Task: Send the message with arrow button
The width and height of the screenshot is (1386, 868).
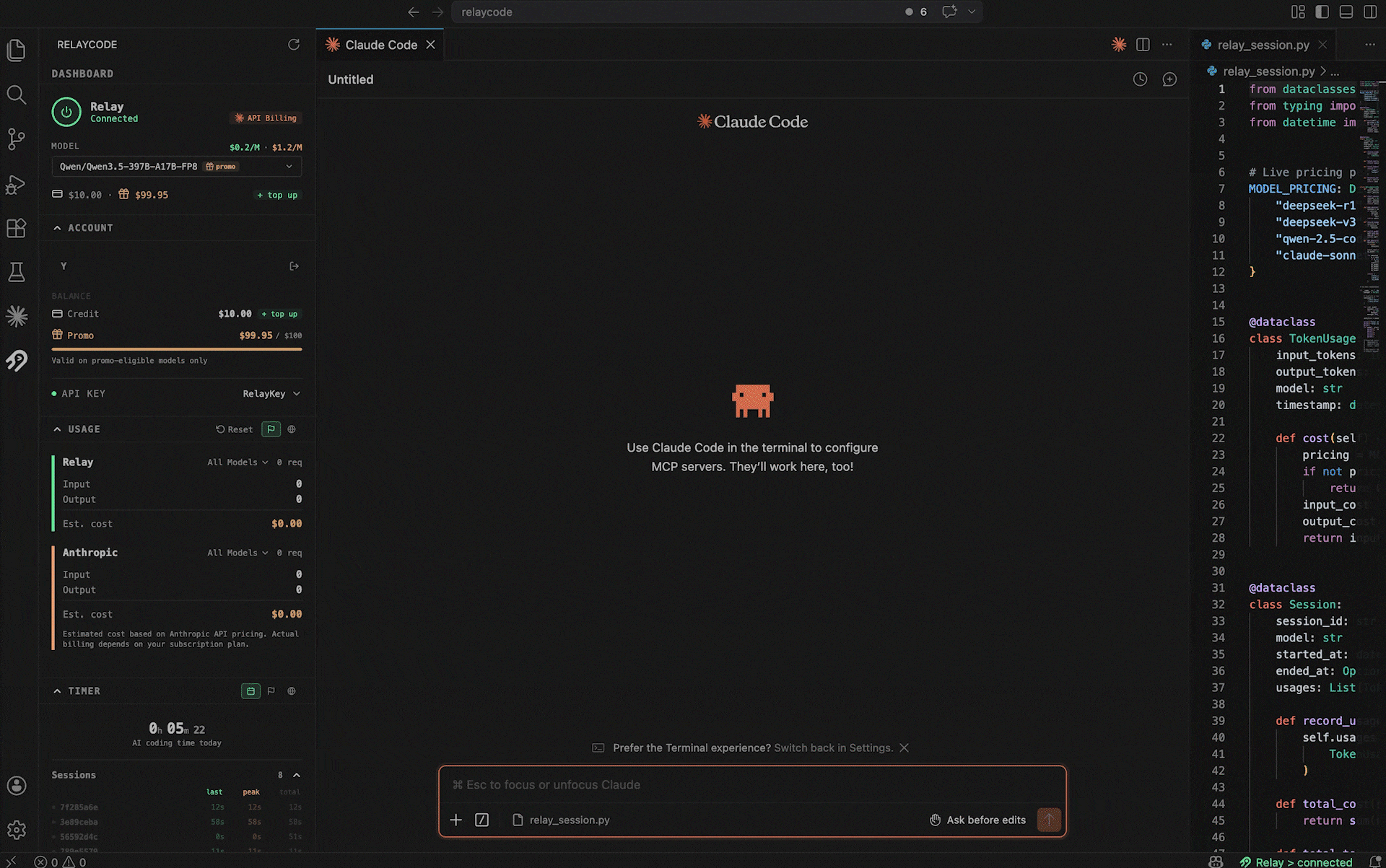Action: 1049,820
